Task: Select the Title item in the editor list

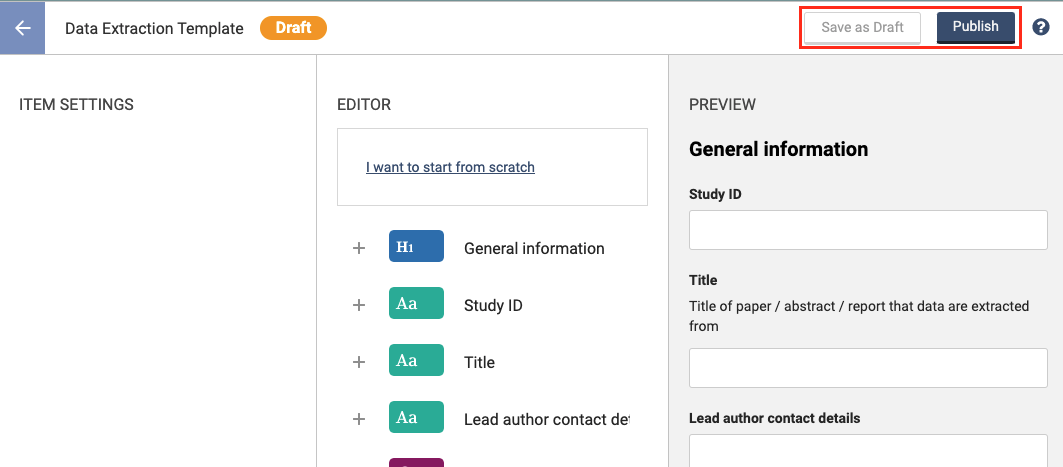Action: 479,362
